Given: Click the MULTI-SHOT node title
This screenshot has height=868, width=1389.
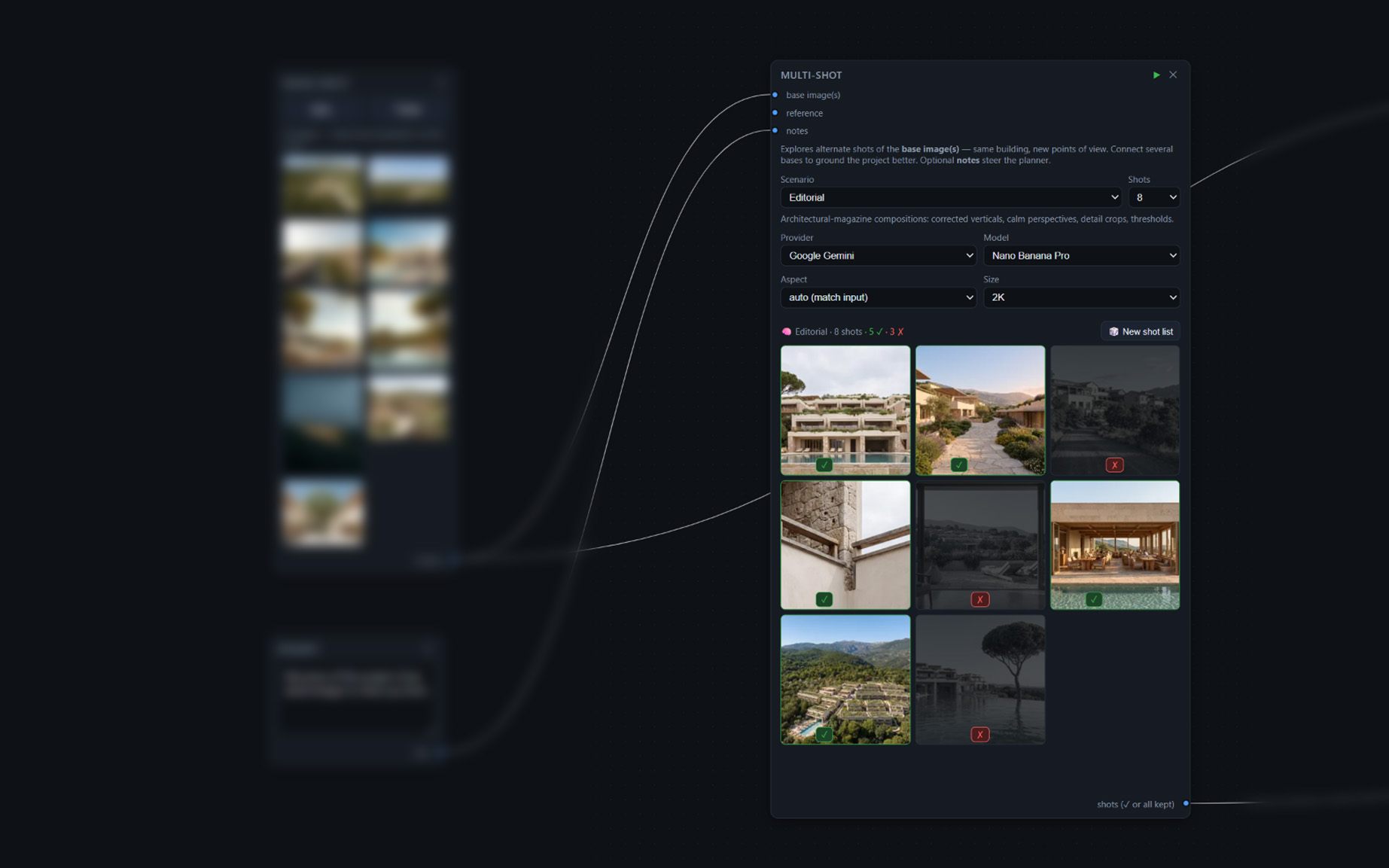Looking at the screenshot, I should click(811, 75).
